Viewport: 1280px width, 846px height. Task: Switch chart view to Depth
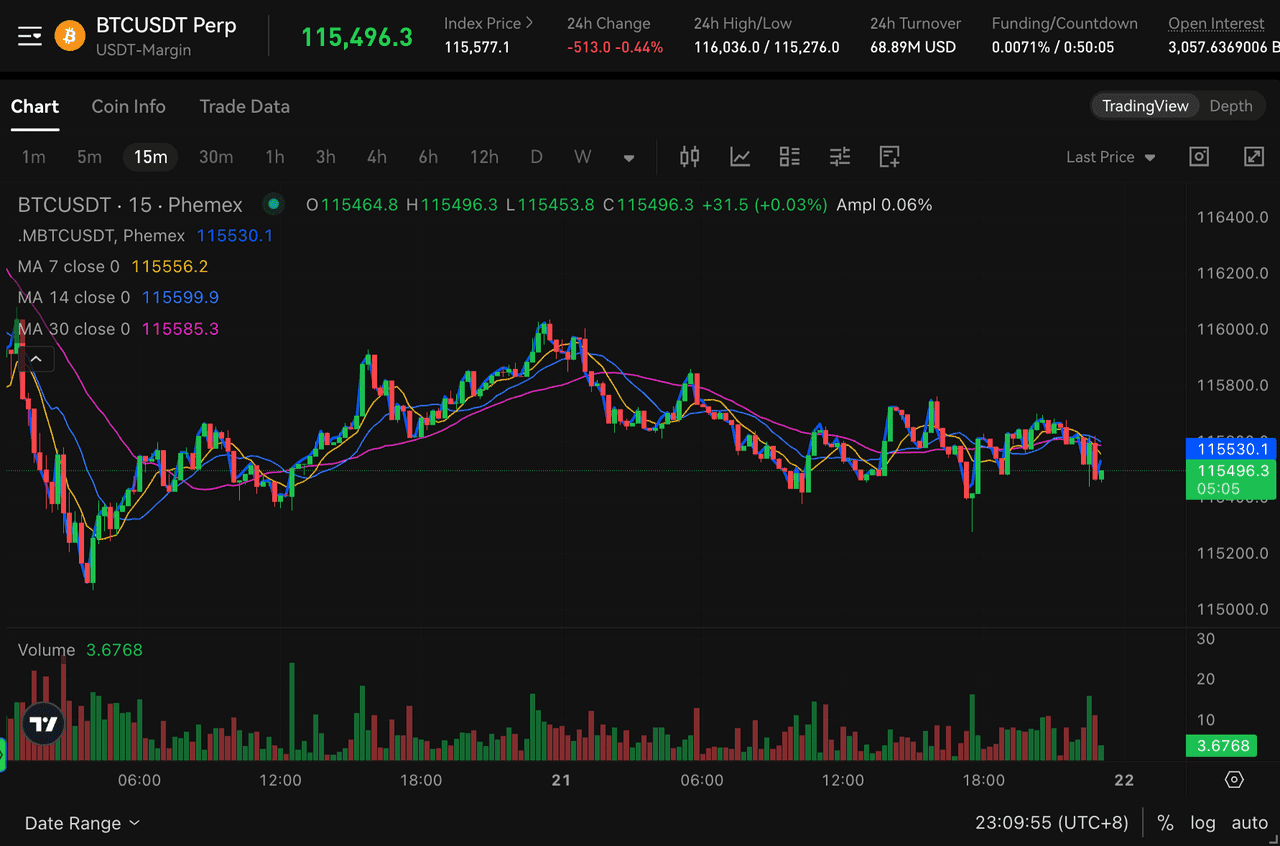[x=1230, y=106]
